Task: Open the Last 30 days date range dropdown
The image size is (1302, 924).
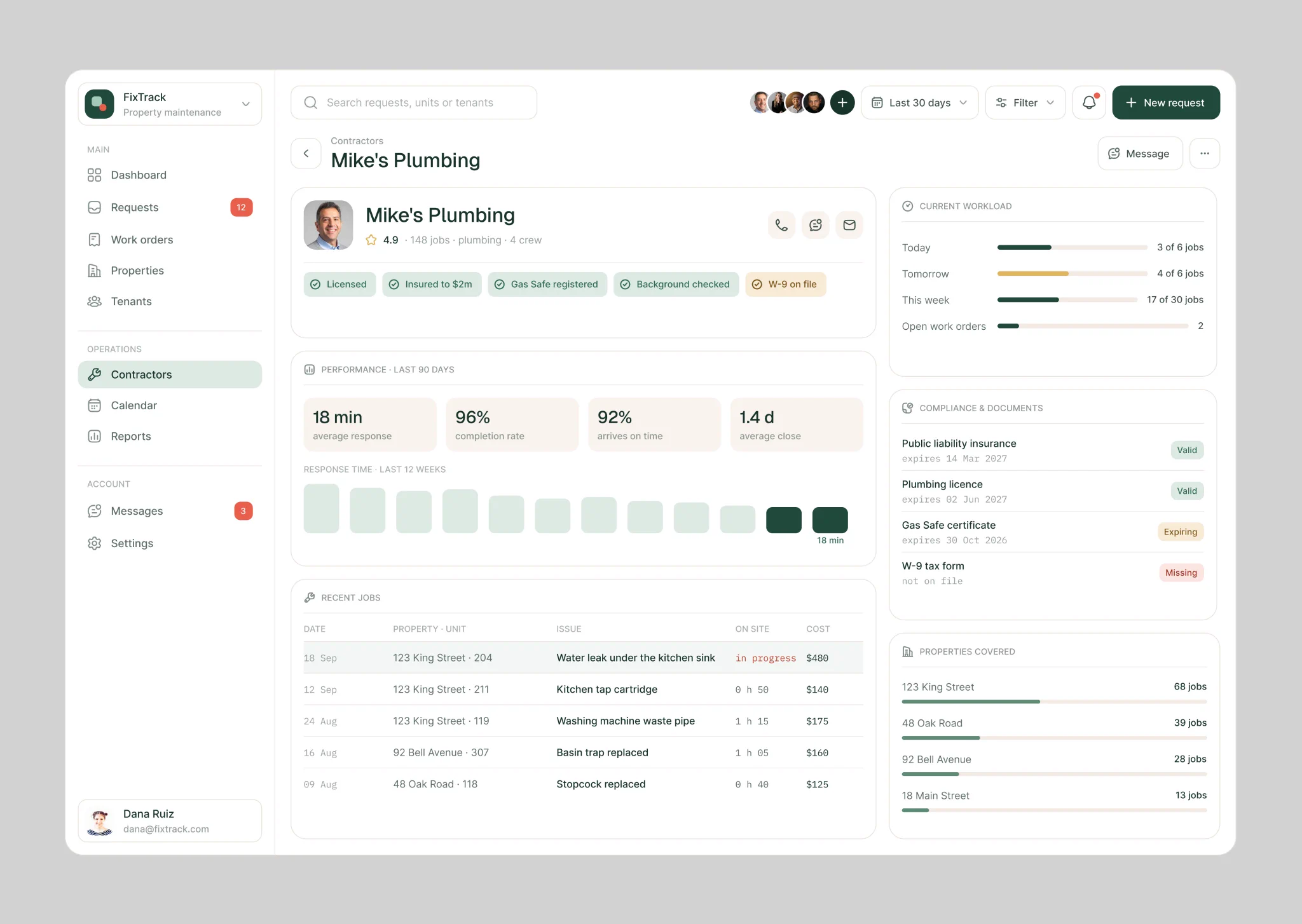Action: point(919,102)
